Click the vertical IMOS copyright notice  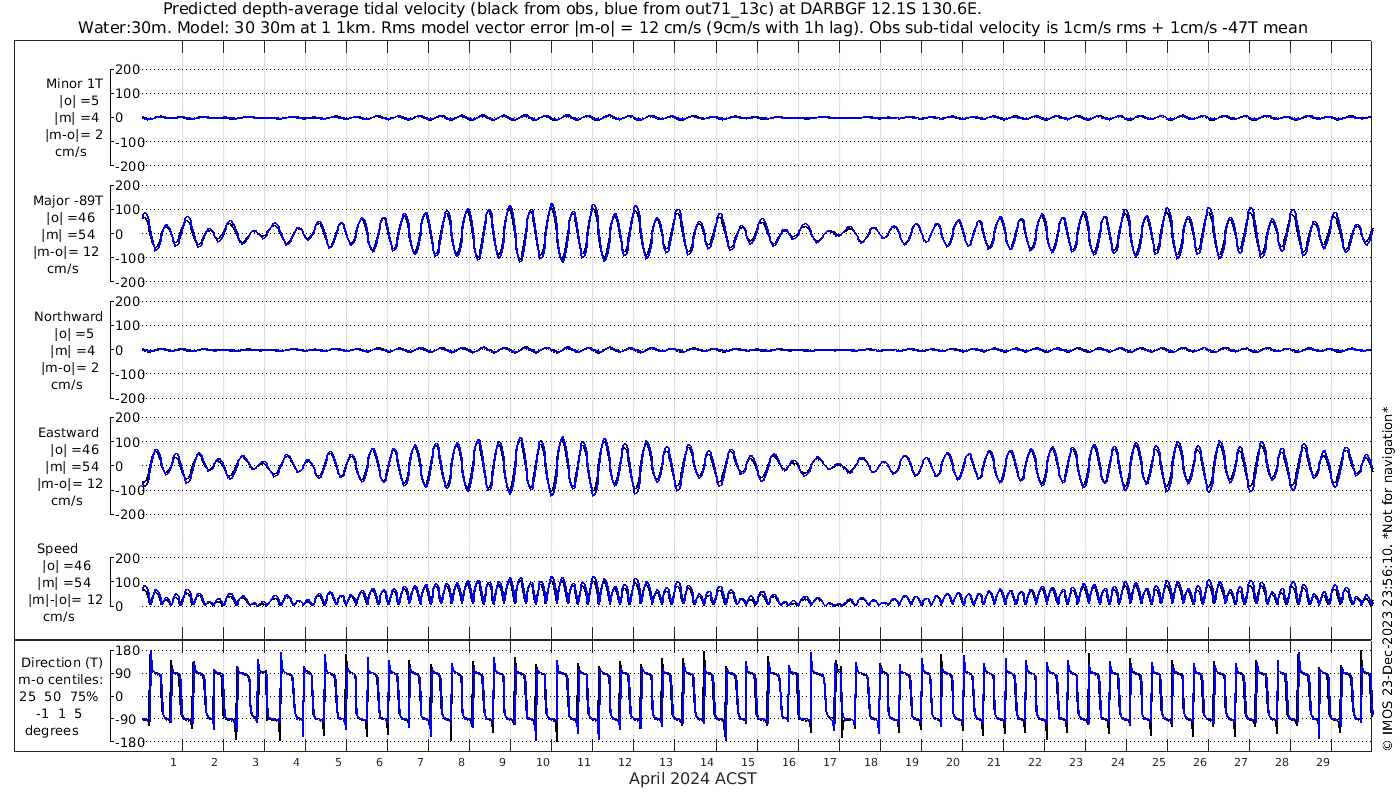1387,580
